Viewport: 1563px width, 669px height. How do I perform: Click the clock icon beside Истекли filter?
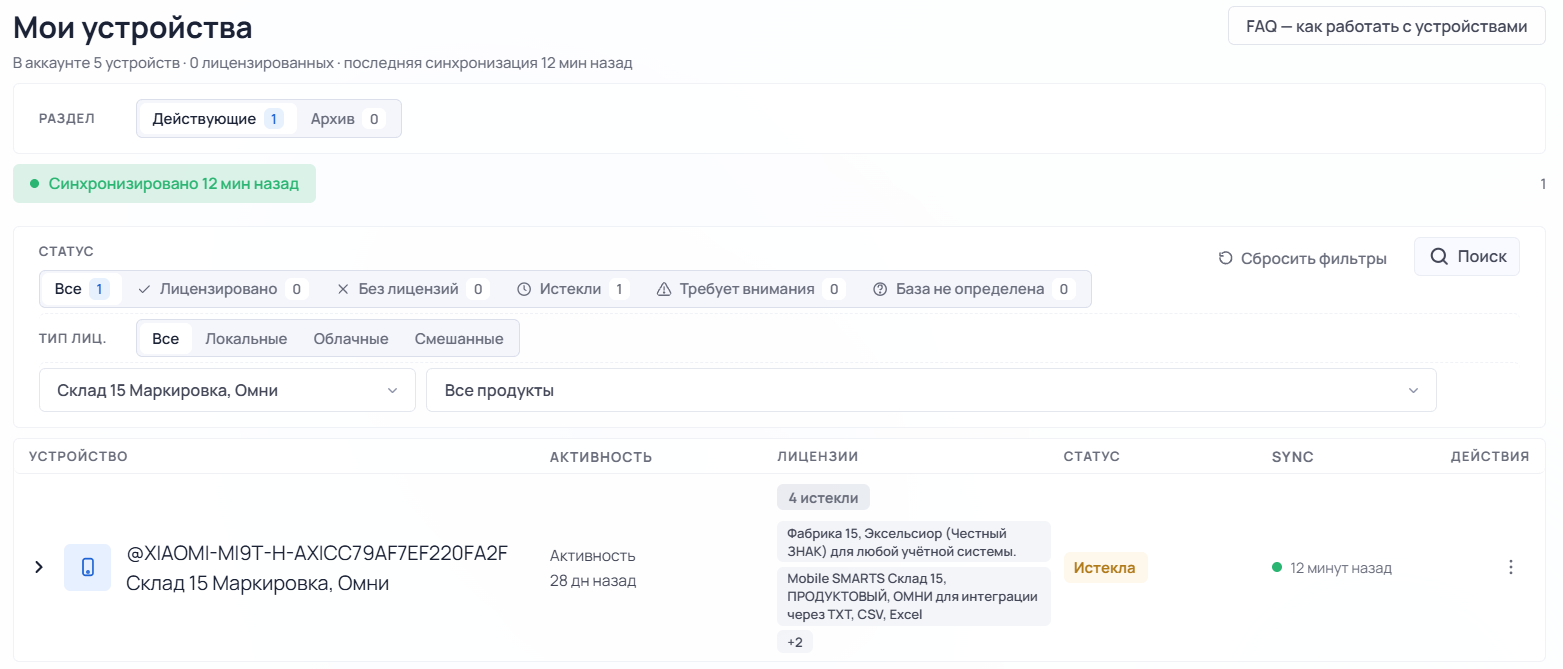524,289
